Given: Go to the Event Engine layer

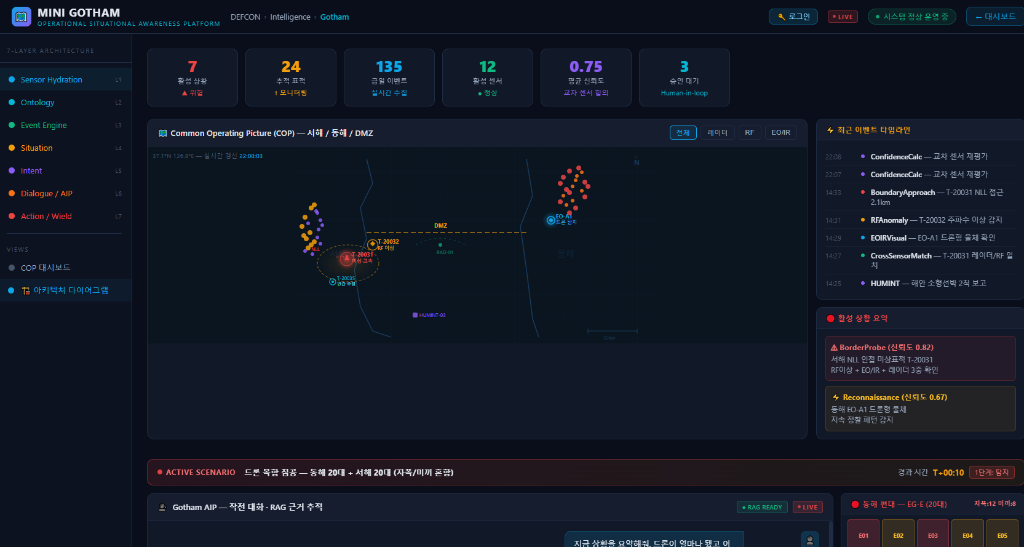Looking at the screenshot, I should [x=44, y=125].
